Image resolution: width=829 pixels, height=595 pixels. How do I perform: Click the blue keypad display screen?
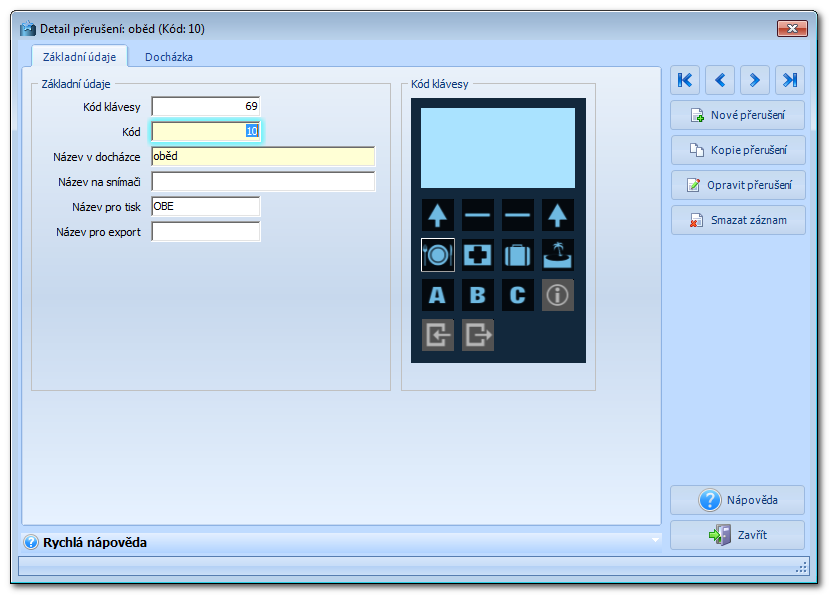[x=498, y=148]
